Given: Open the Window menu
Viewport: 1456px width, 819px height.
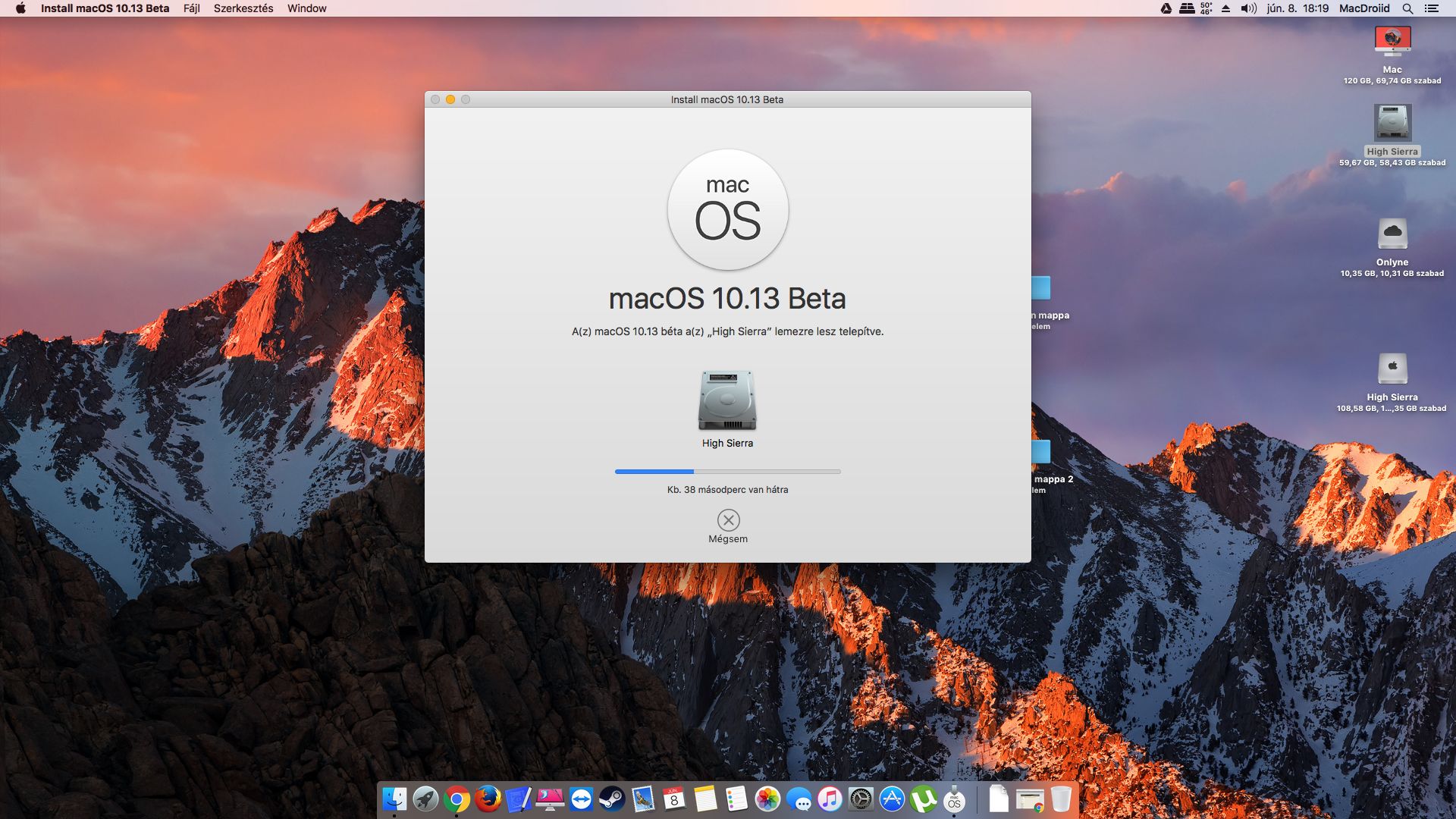Looking at the screenshot, I should coord(306,8).
